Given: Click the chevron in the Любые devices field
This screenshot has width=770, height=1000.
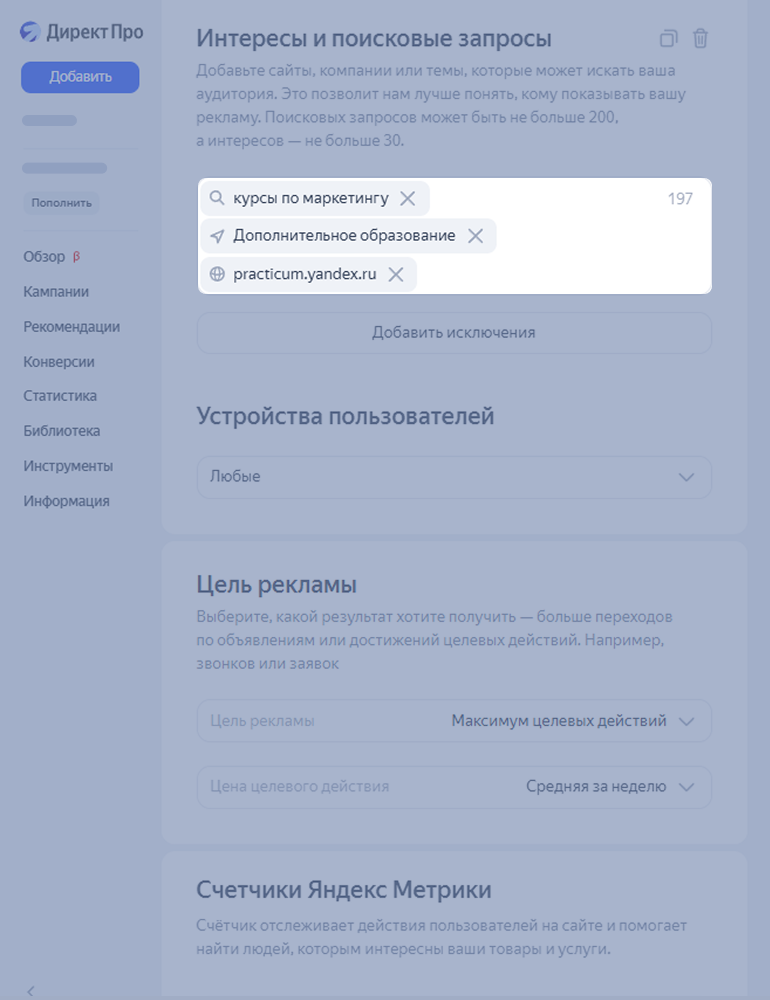Looking at the screenshot, I should coord(686,477).
